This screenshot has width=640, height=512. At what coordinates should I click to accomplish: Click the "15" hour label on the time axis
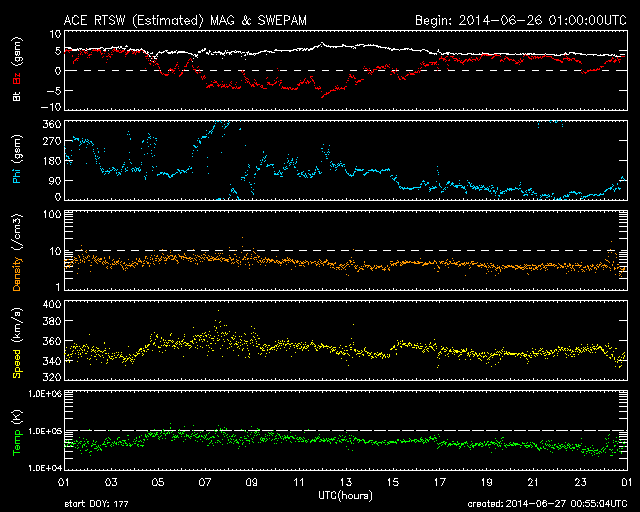[x=392, y=483]
